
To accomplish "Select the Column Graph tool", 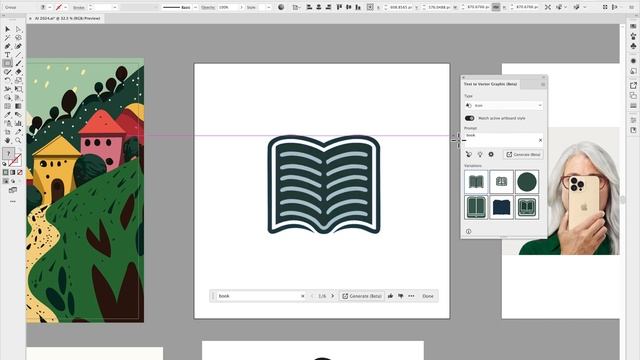I will 18,123.
